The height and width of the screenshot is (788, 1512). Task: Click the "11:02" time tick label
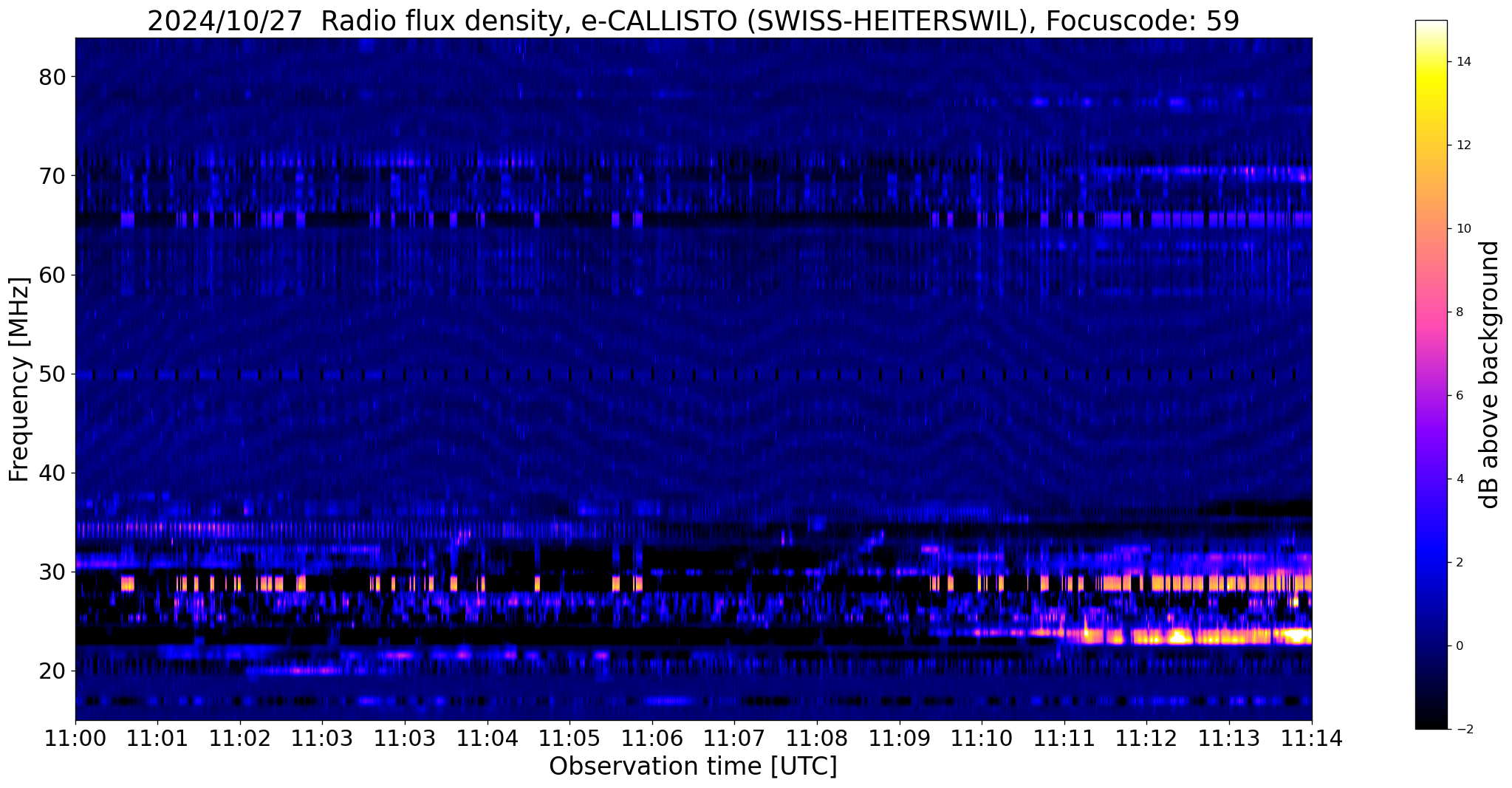point(240,738)
